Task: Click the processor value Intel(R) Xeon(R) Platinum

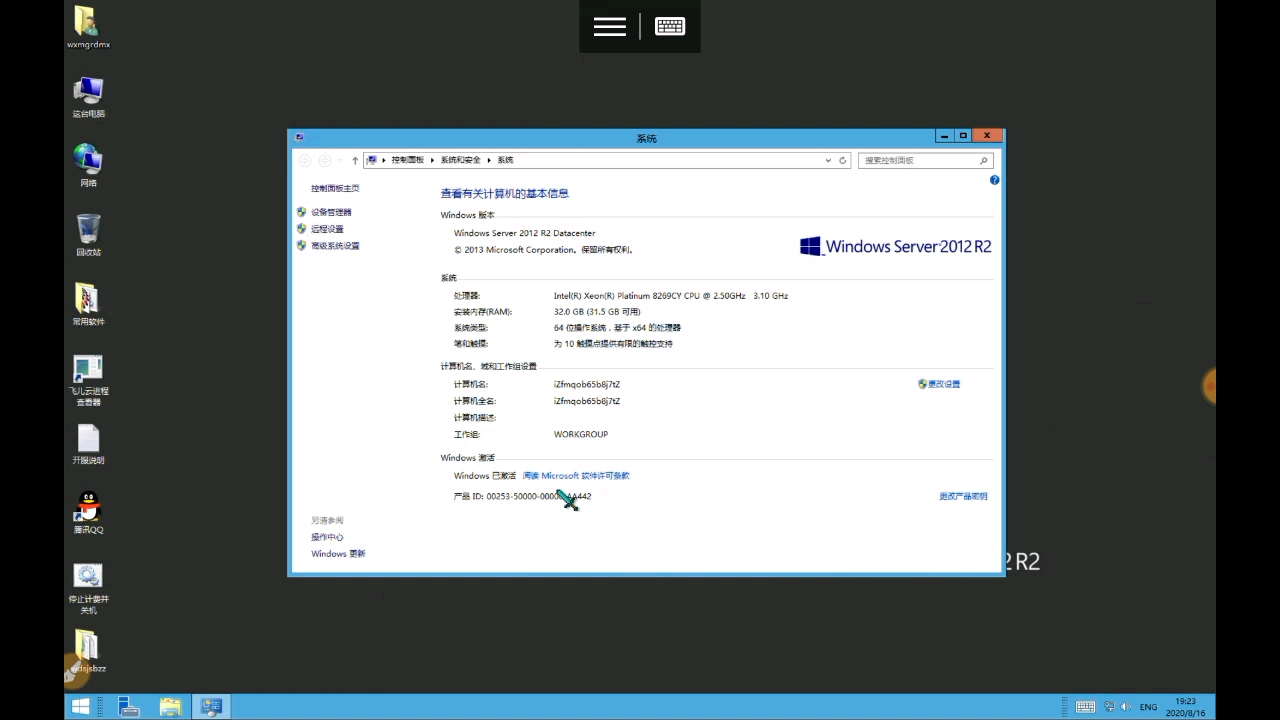Action: coord(671,296)
